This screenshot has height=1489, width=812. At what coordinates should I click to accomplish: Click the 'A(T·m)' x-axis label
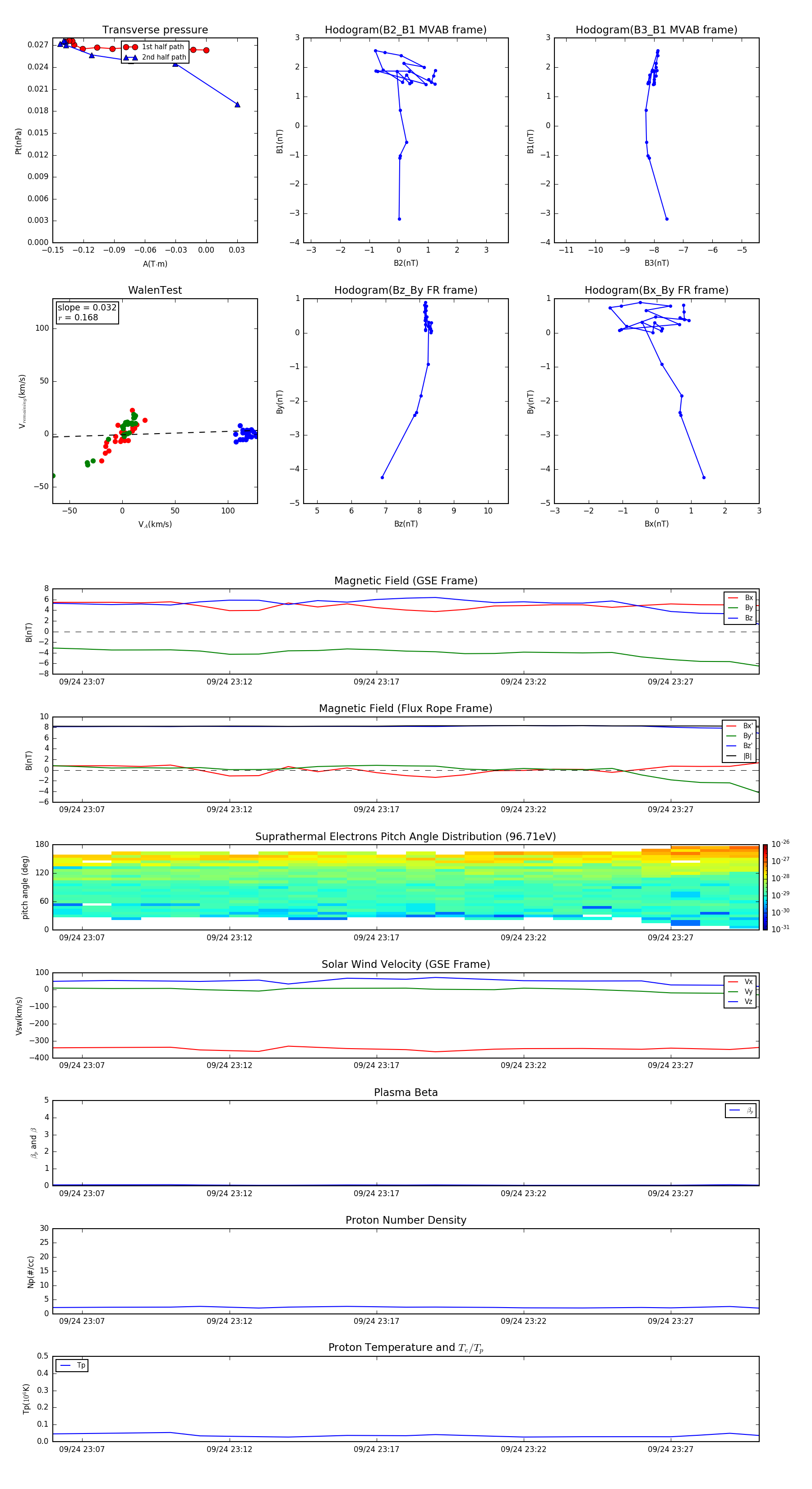point(155,264)
